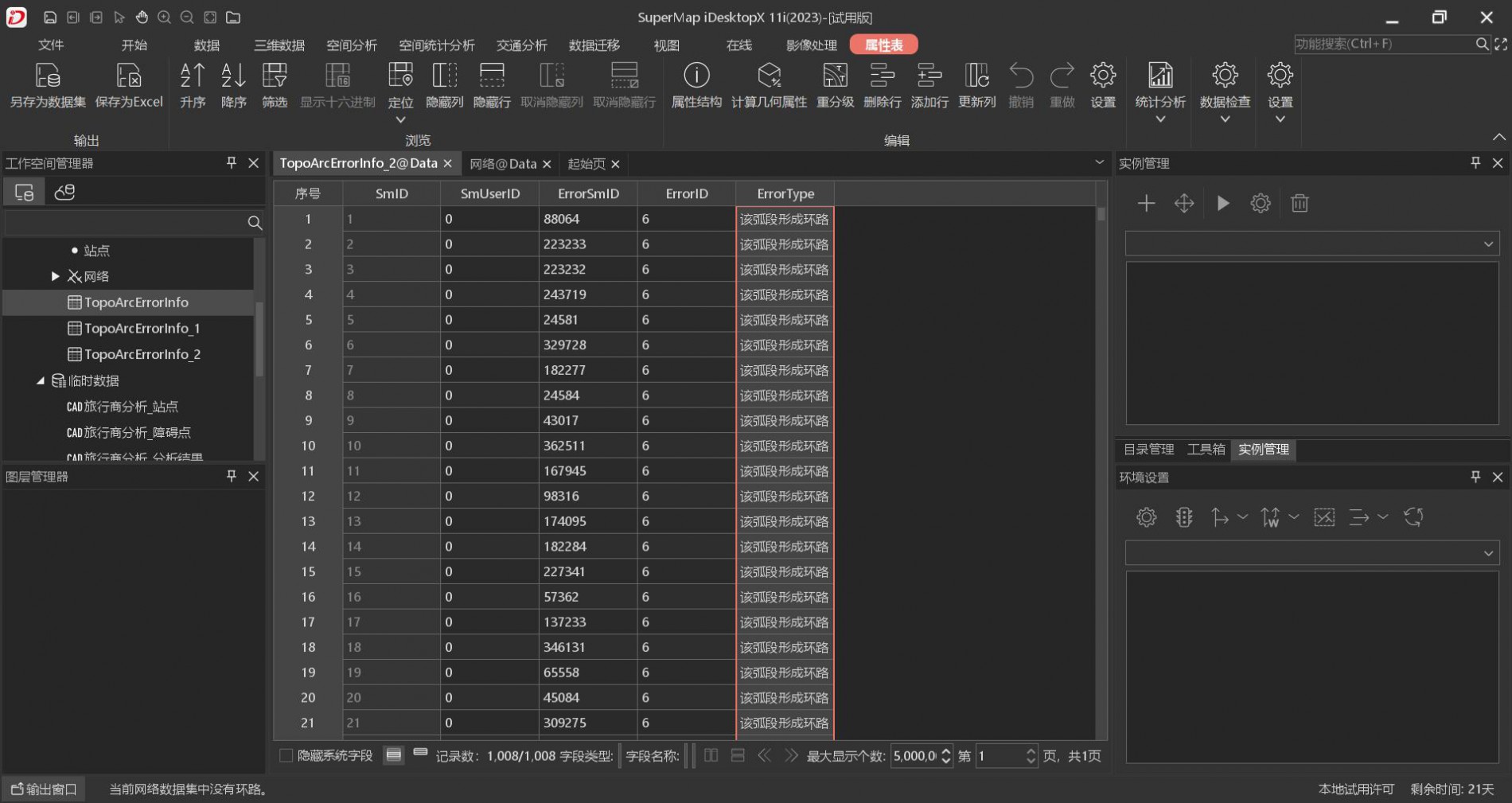Sort ascending with 升序 icon
This screenshot has height=803, width=1512.
(x=193, y=76)
